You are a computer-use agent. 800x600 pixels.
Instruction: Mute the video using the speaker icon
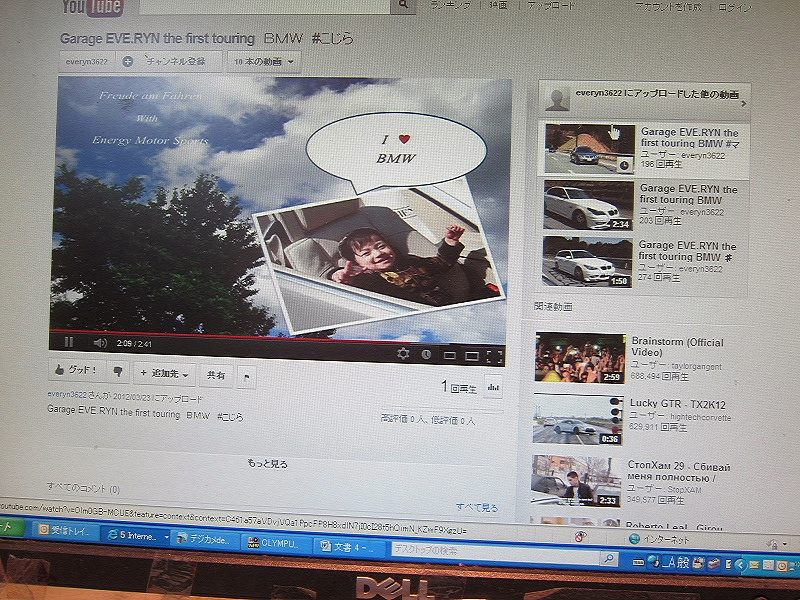point(100,343)
